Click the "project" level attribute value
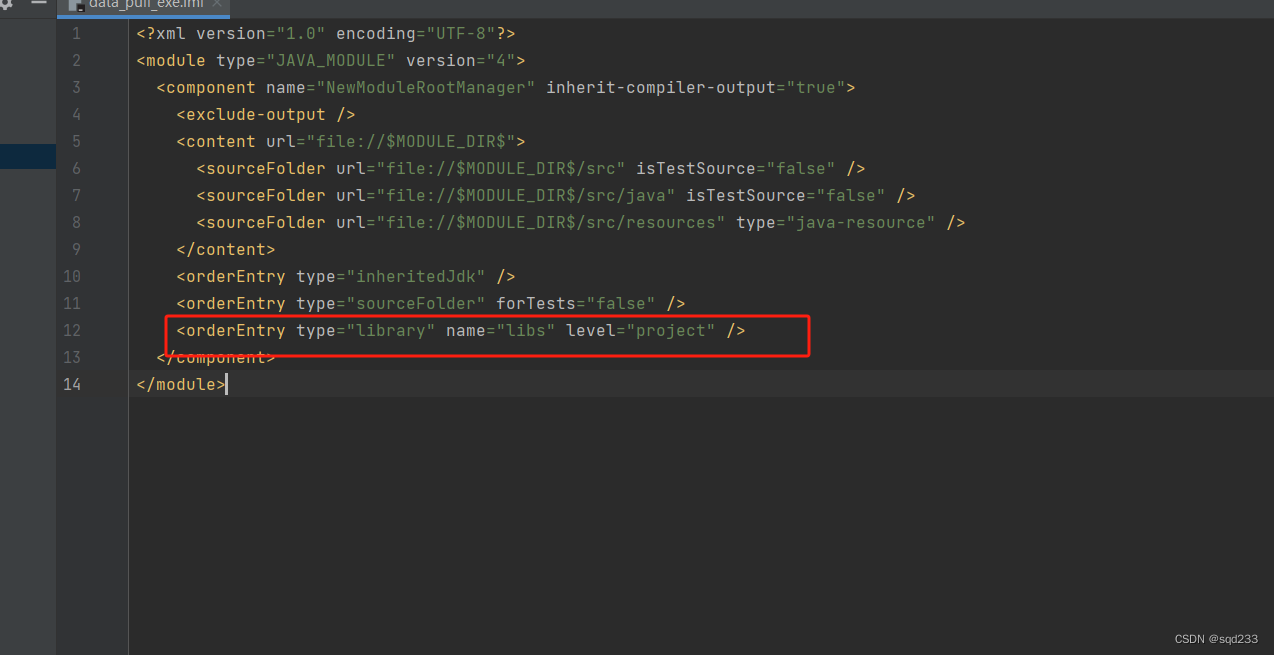 670,330
